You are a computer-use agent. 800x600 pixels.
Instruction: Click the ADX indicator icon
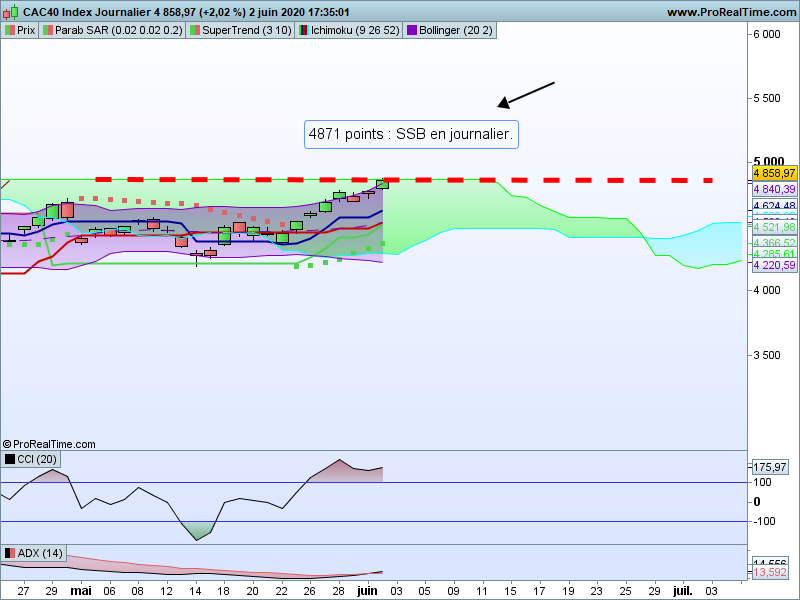pyautogui.click(x=10, y=553)
